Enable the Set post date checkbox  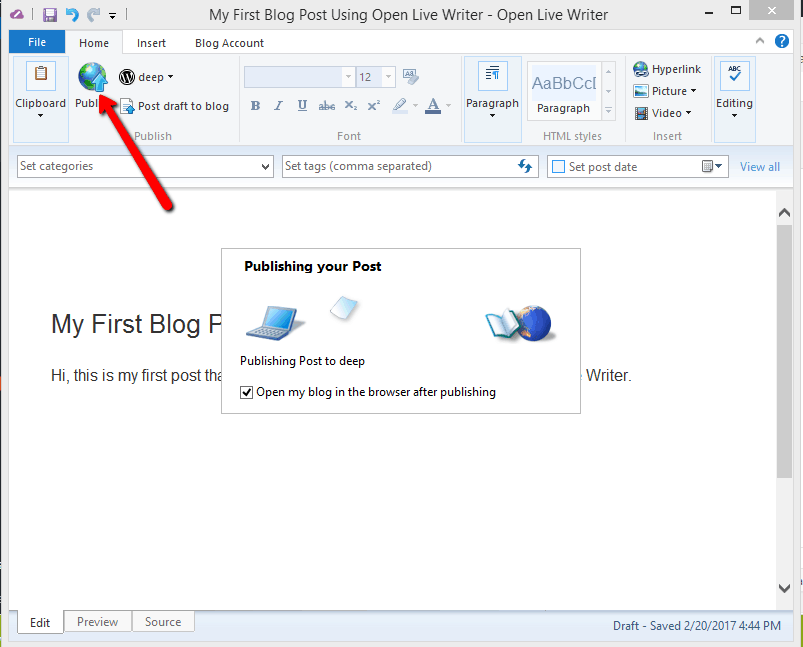click(559, 166)
